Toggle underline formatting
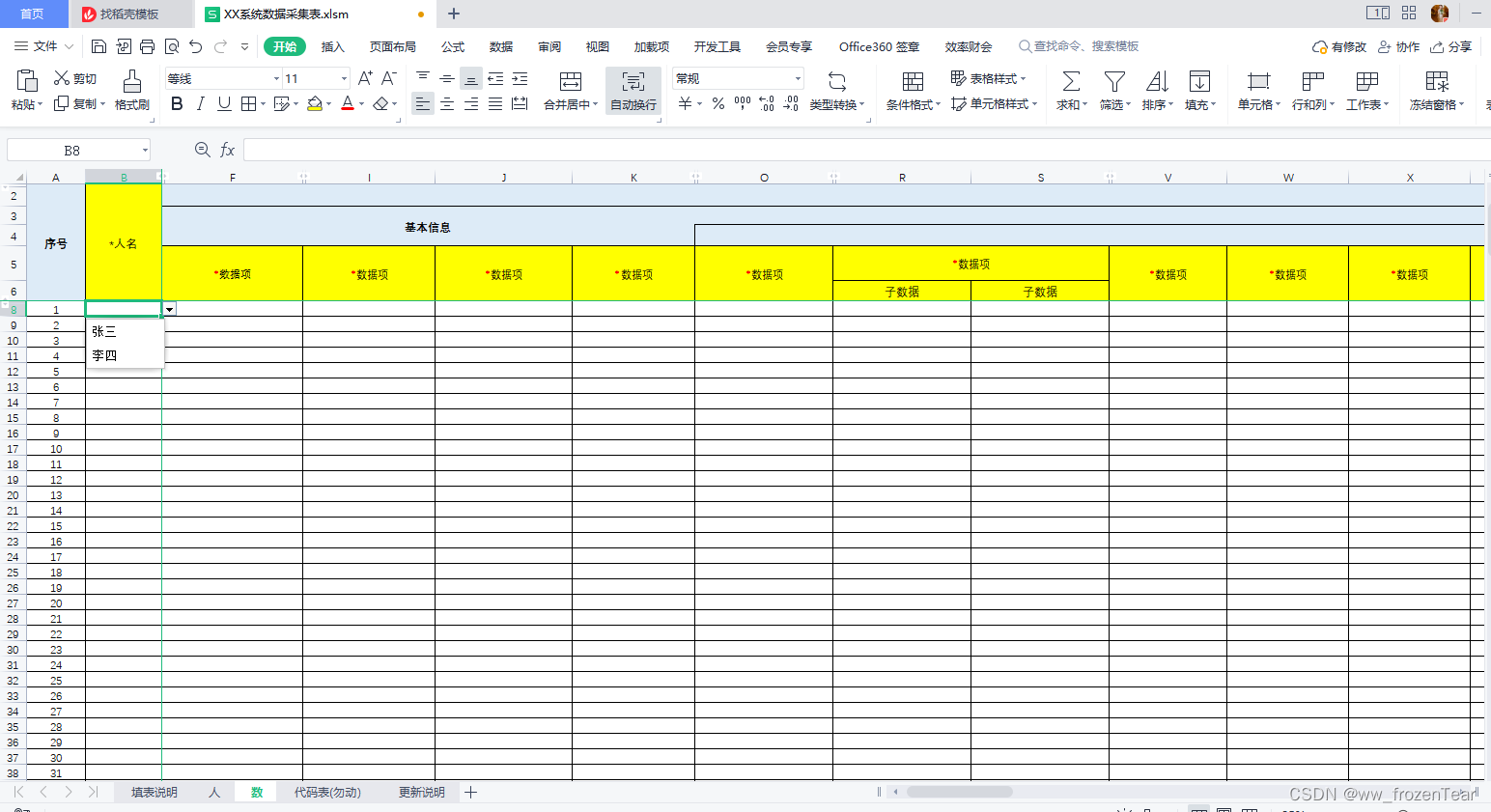 pyautogui.click(x=224, y=103)
